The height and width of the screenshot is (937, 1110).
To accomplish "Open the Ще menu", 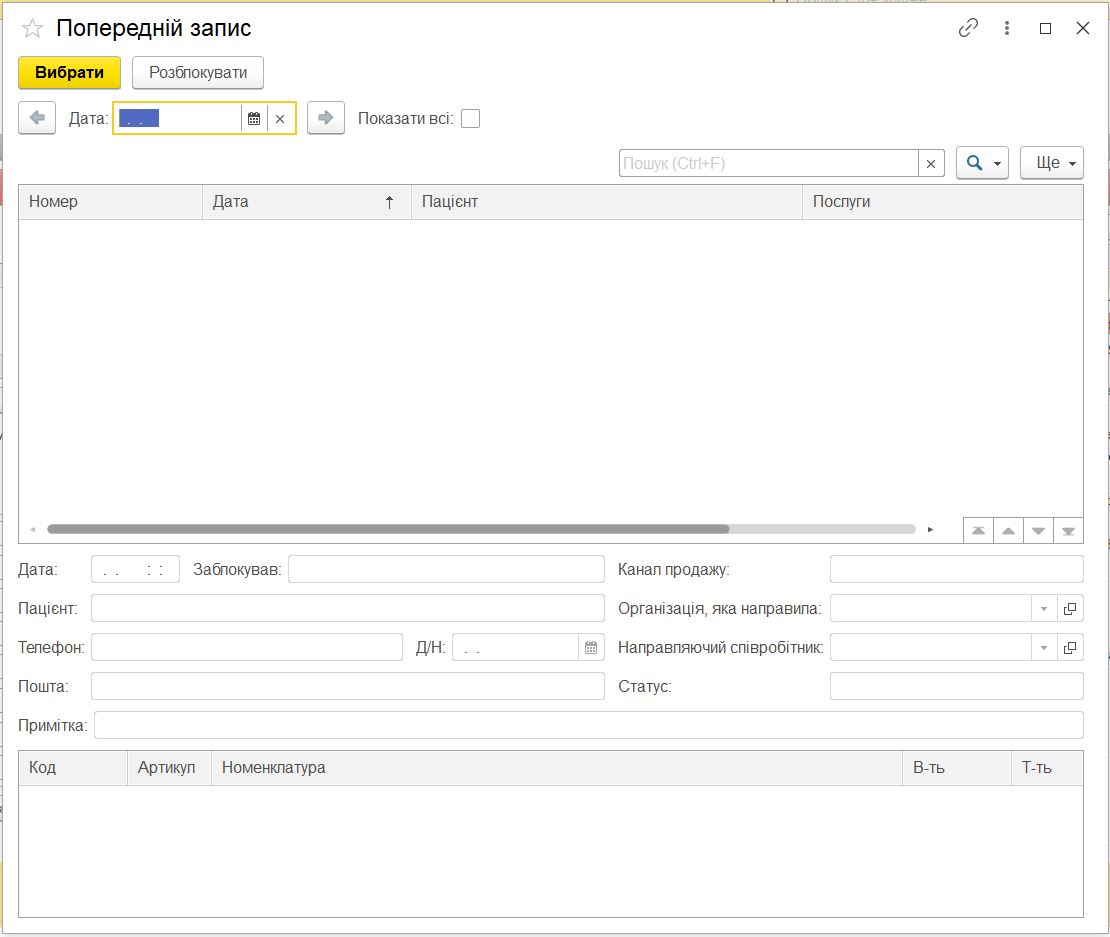I will point(1051,163).
